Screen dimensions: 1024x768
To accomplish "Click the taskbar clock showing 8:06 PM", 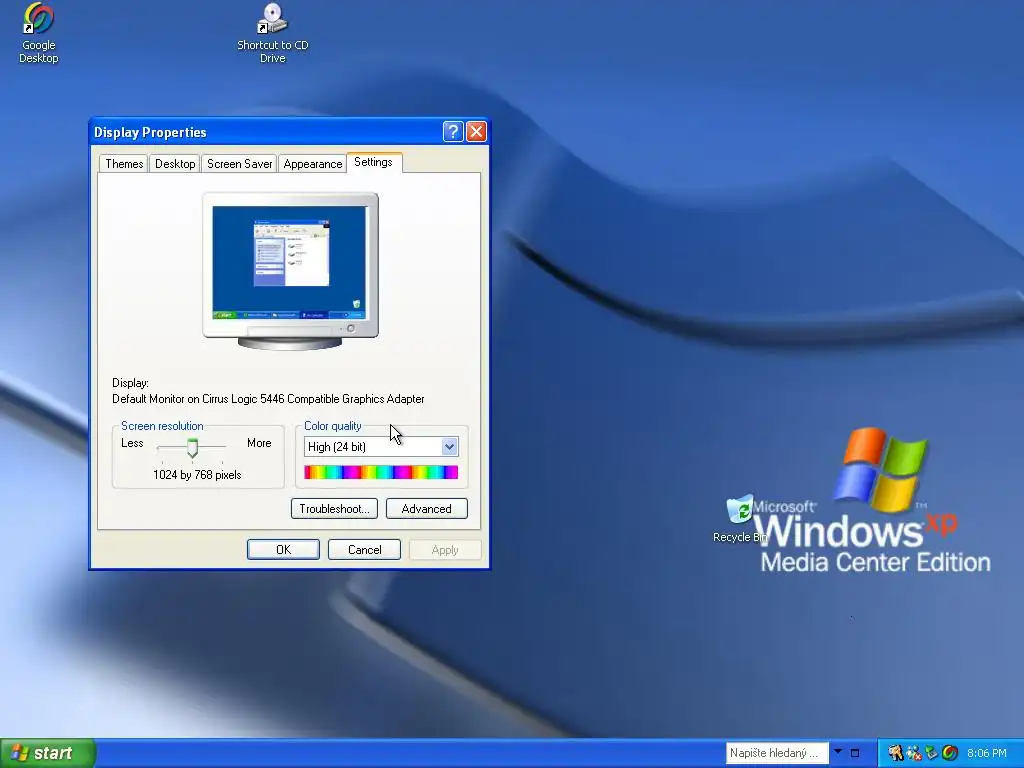I will pos(987,753).
